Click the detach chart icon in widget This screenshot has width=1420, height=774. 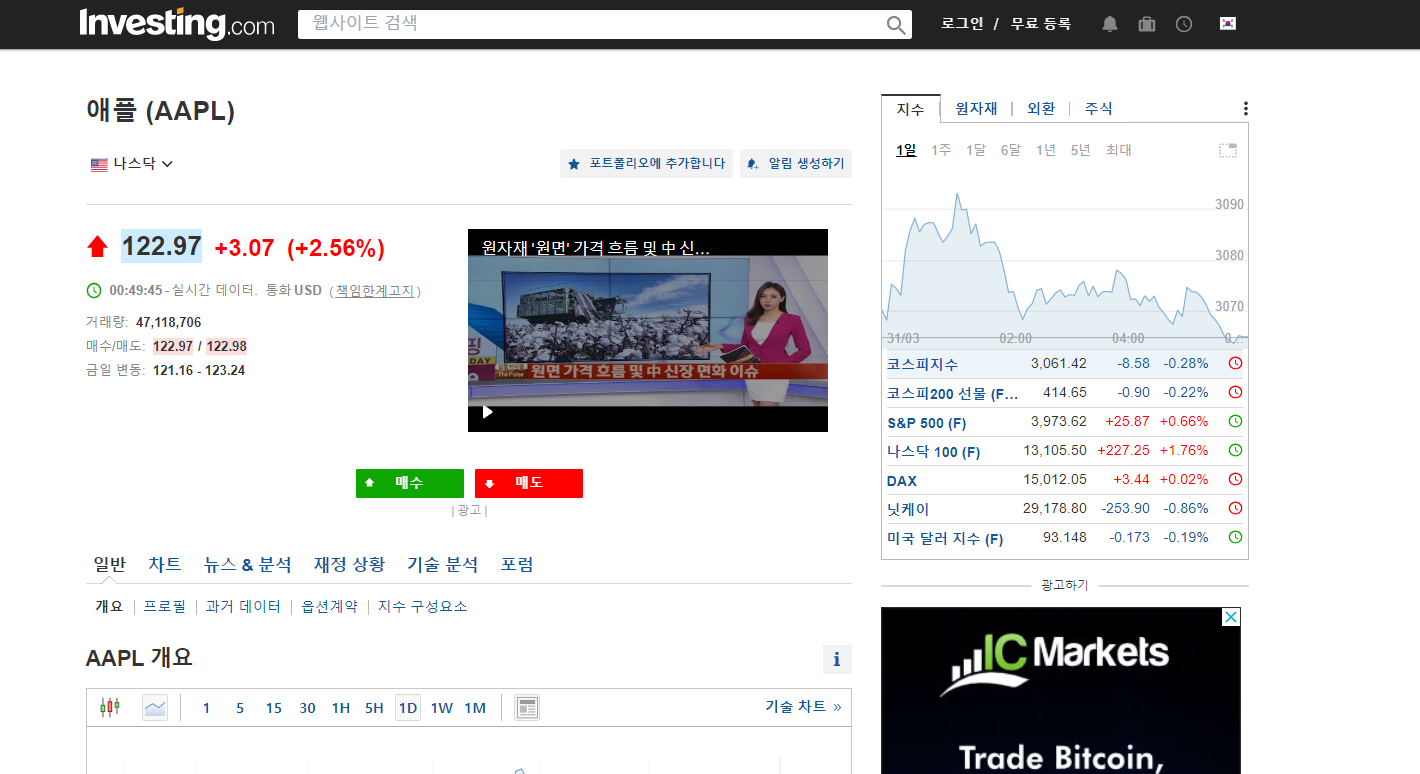[1228, 150]
